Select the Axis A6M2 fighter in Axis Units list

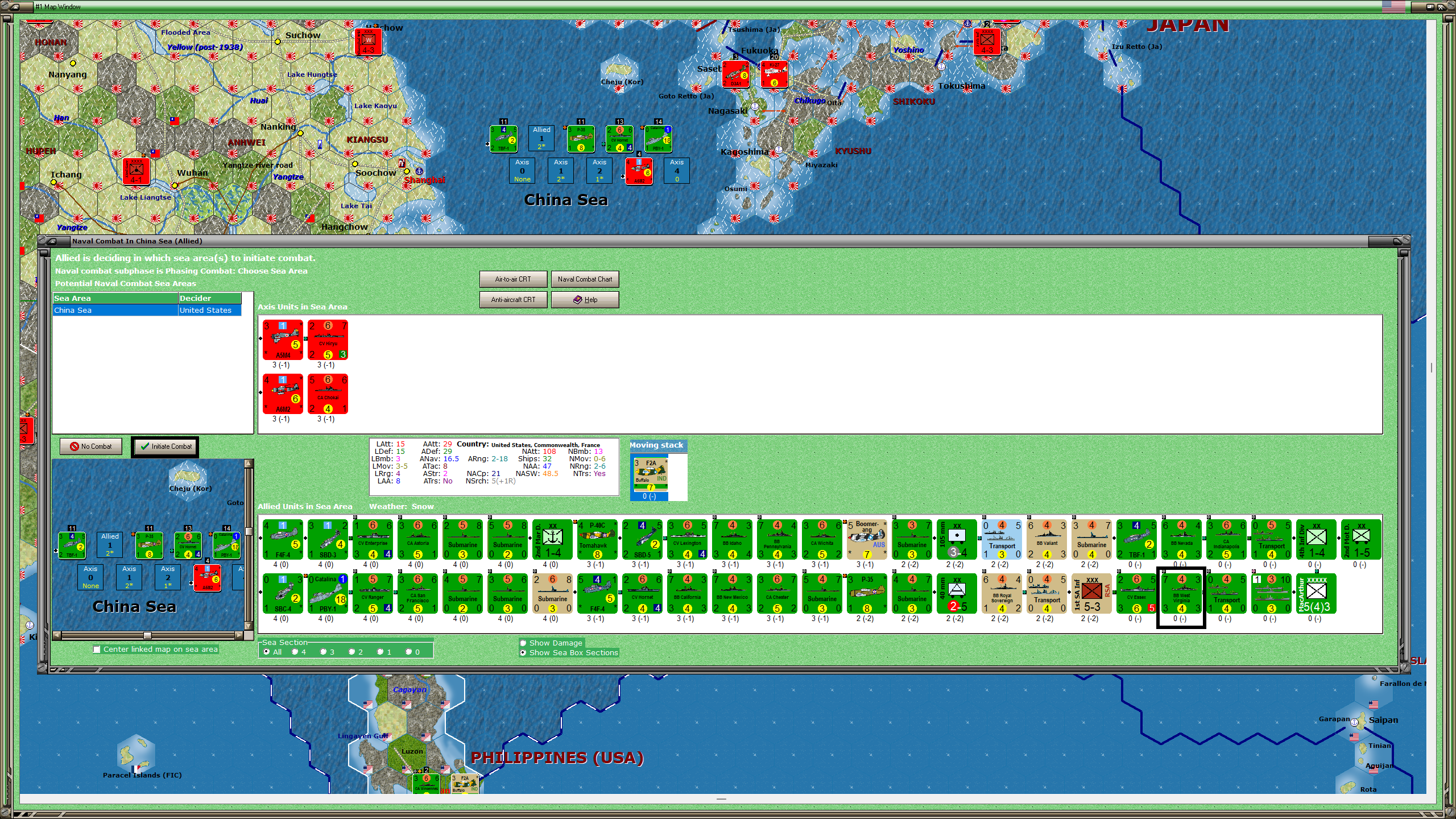tap(283, 394)
